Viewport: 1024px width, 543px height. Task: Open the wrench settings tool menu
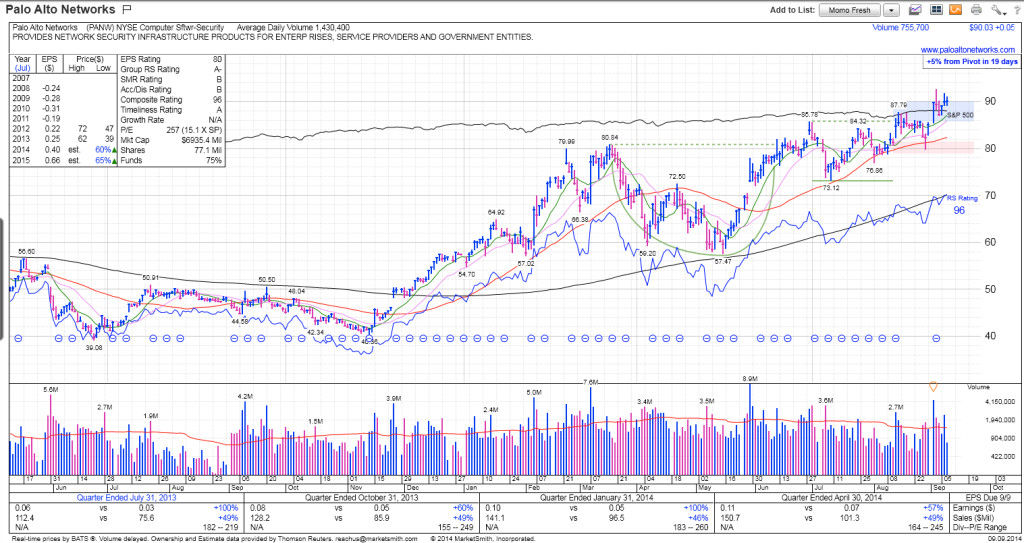point(997,10)
